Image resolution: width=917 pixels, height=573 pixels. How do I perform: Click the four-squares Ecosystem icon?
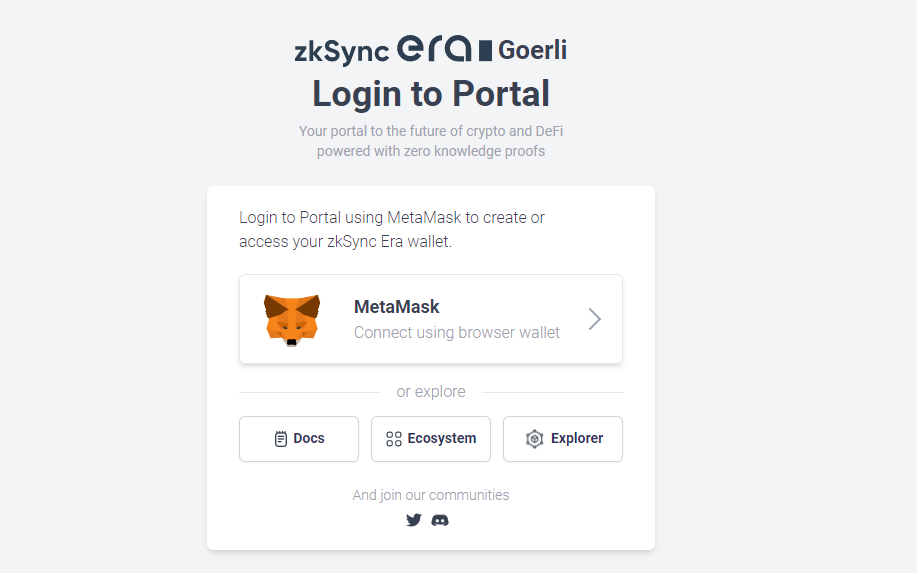(394, 439)
